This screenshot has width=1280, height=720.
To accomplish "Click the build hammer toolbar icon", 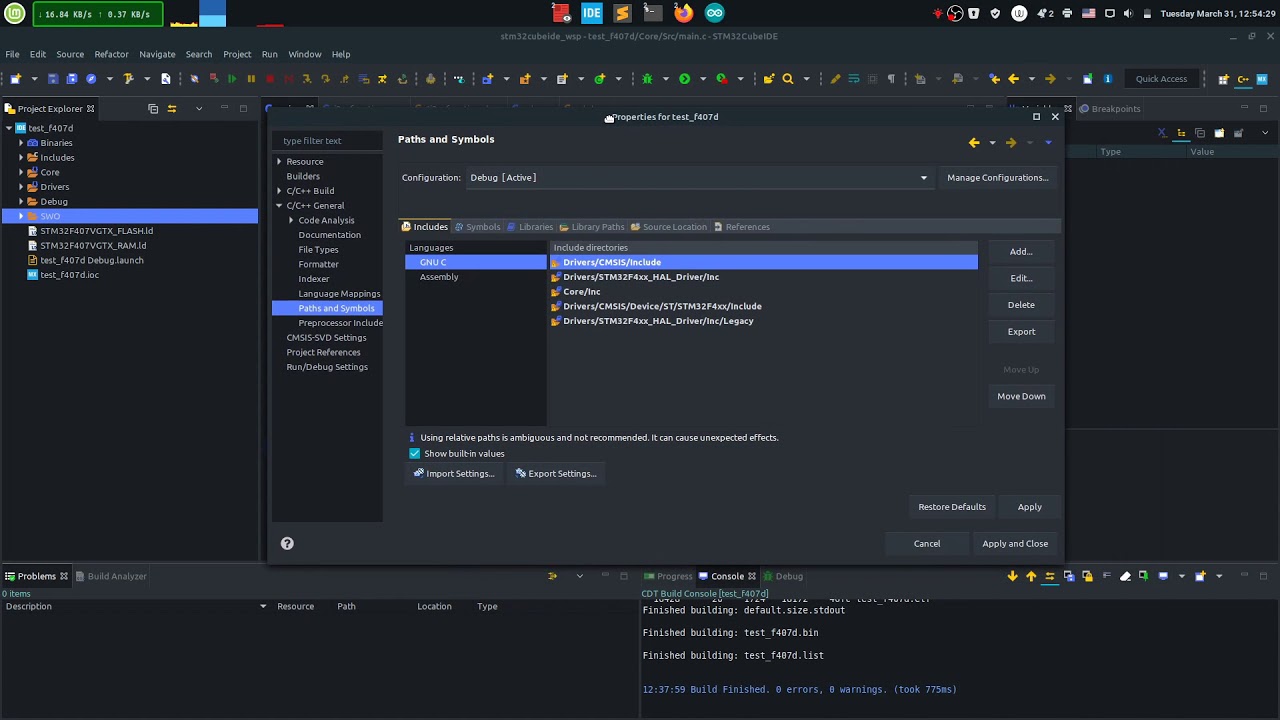I will (x=127, y=79).
